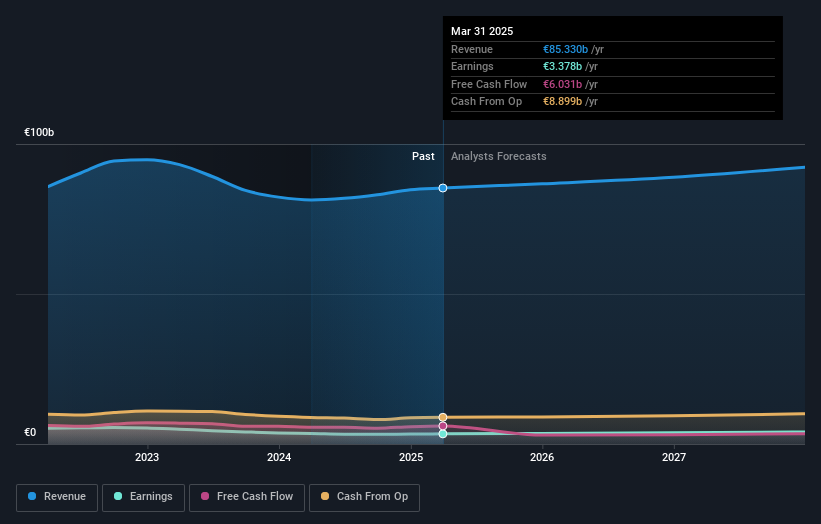Select the Earnings marker at Mar 2025
The height and width of the screenshot is (524, 821).
443,434
